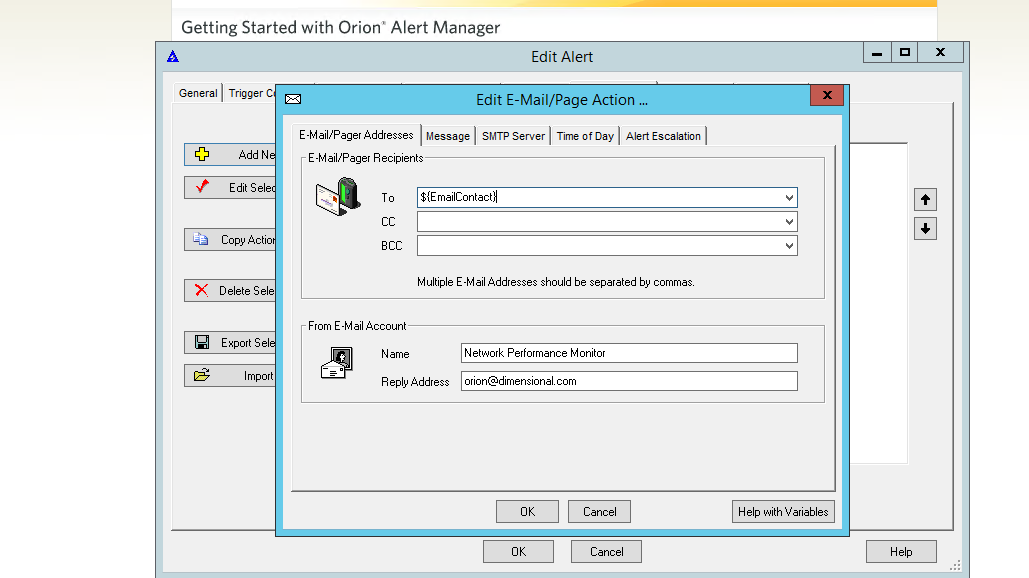
Task: Click the Edit Alert window triangle logo icon
Action: tap(173, 56)
